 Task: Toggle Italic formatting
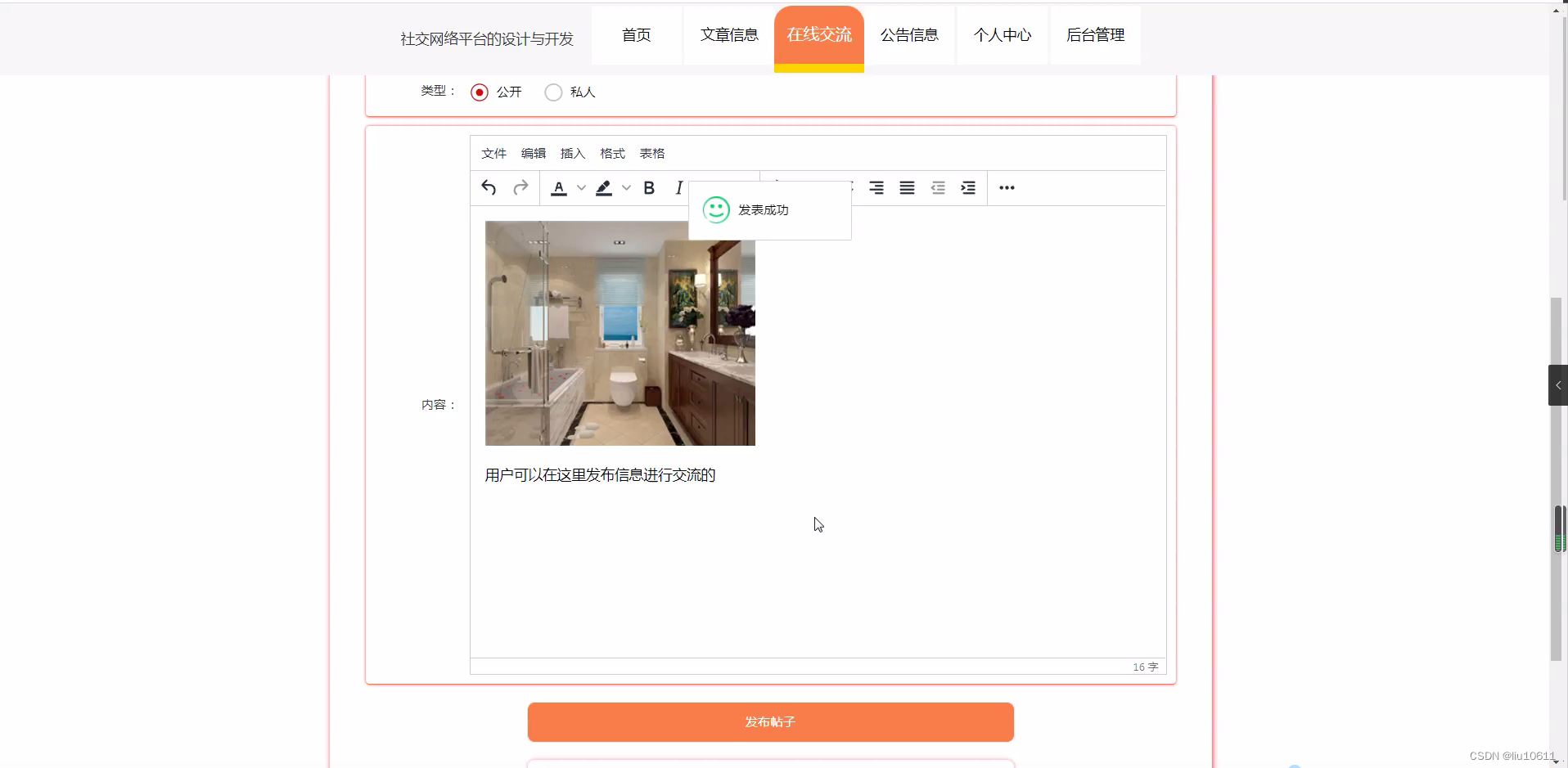pos(678,187)
